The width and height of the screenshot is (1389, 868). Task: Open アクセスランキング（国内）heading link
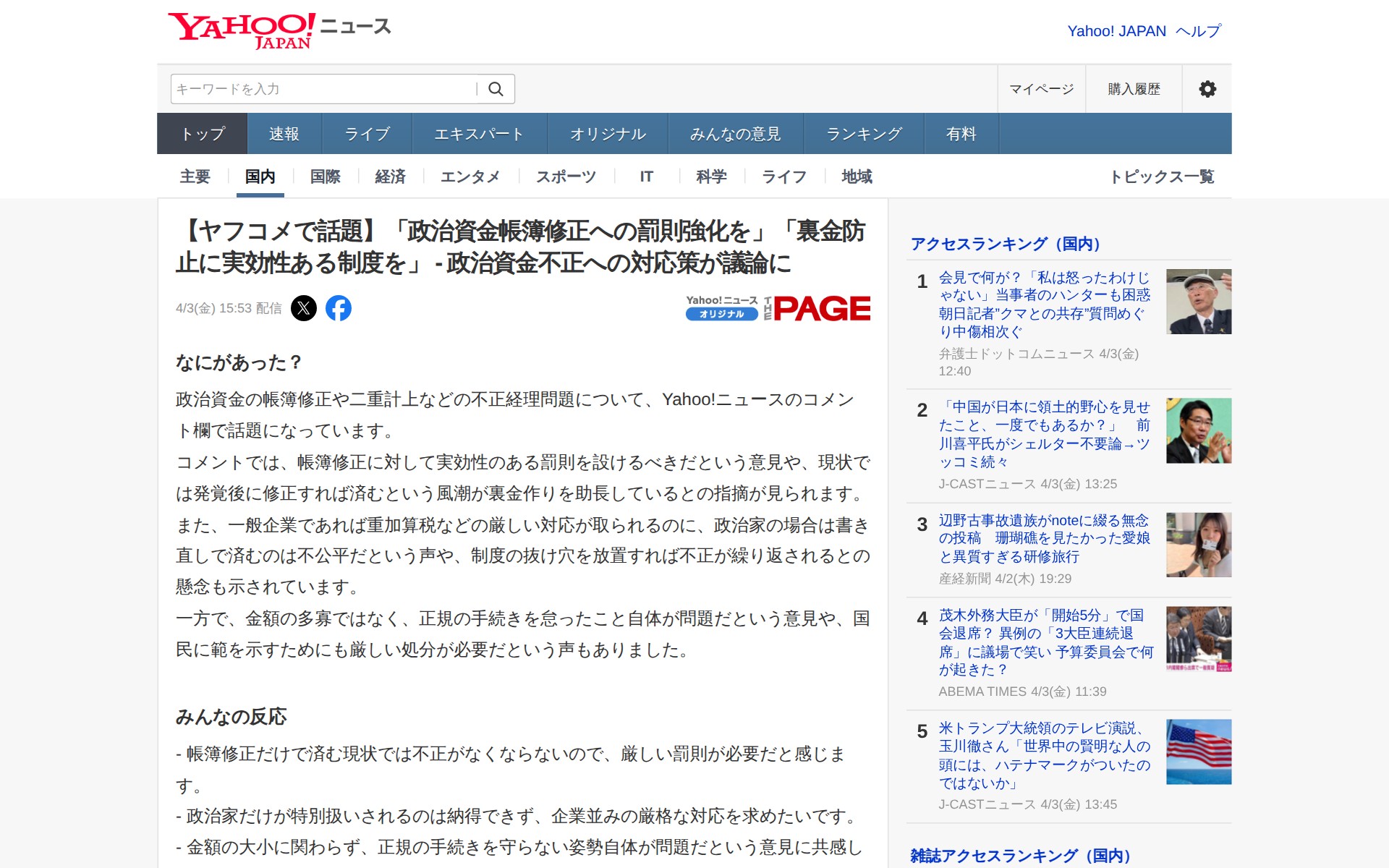tap(1005, 244)
